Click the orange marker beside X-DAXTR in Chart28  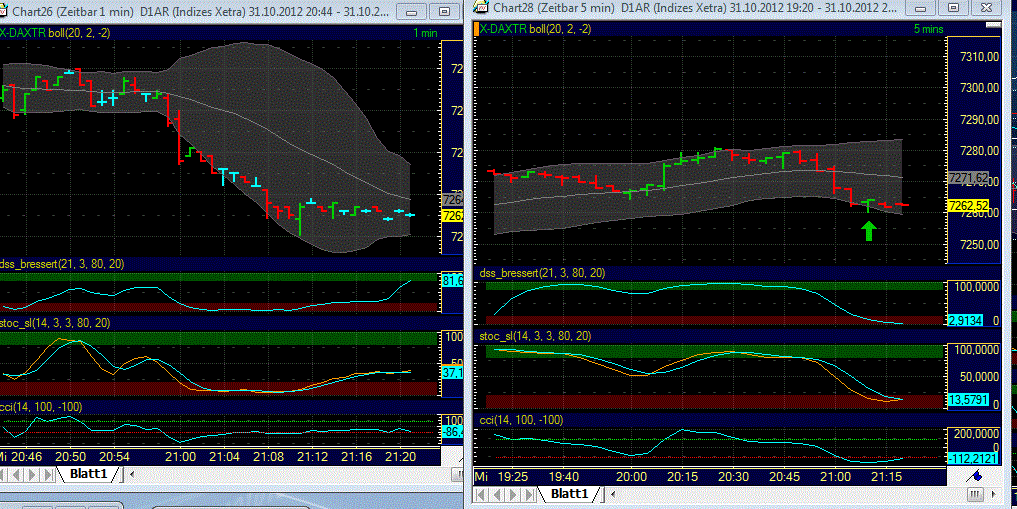coord(477,29)
